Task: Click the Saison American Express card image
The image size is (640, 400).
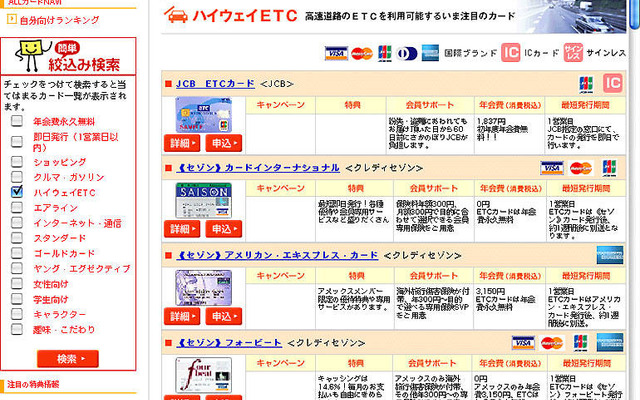Action: (203, 288)
